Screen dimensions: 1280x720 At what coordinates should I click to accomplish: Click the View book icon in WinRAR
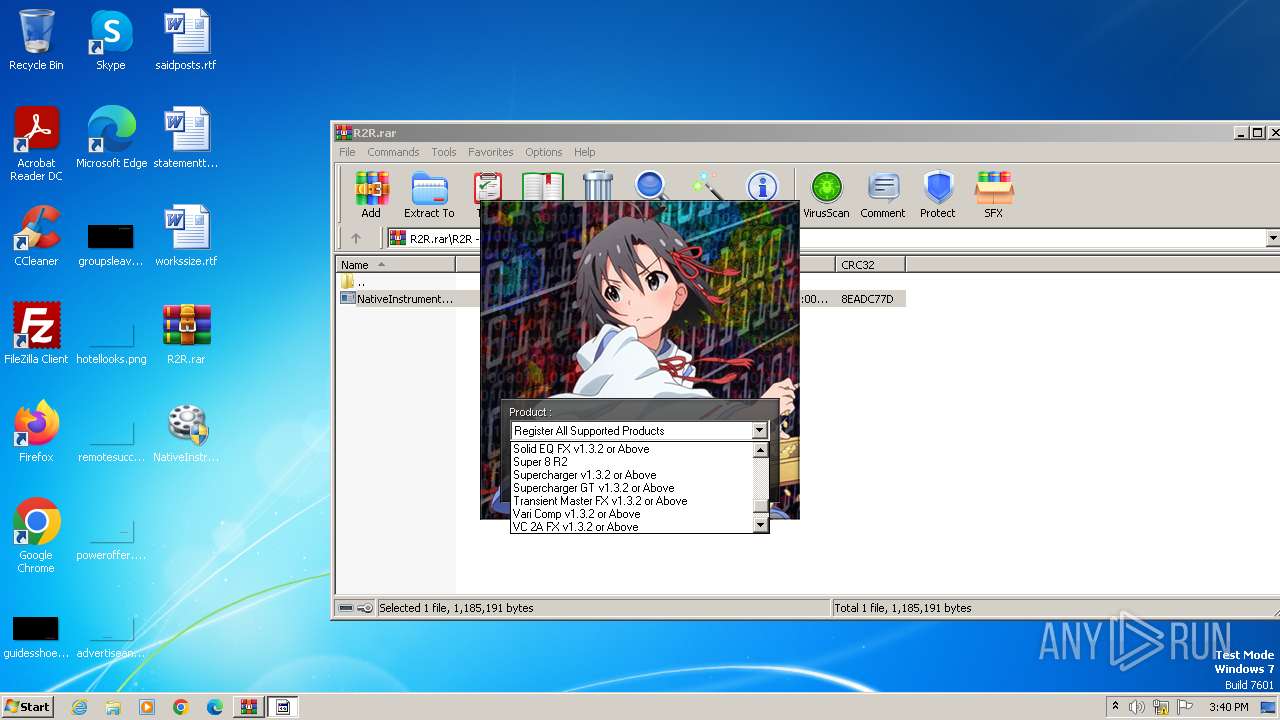[542, 187]
